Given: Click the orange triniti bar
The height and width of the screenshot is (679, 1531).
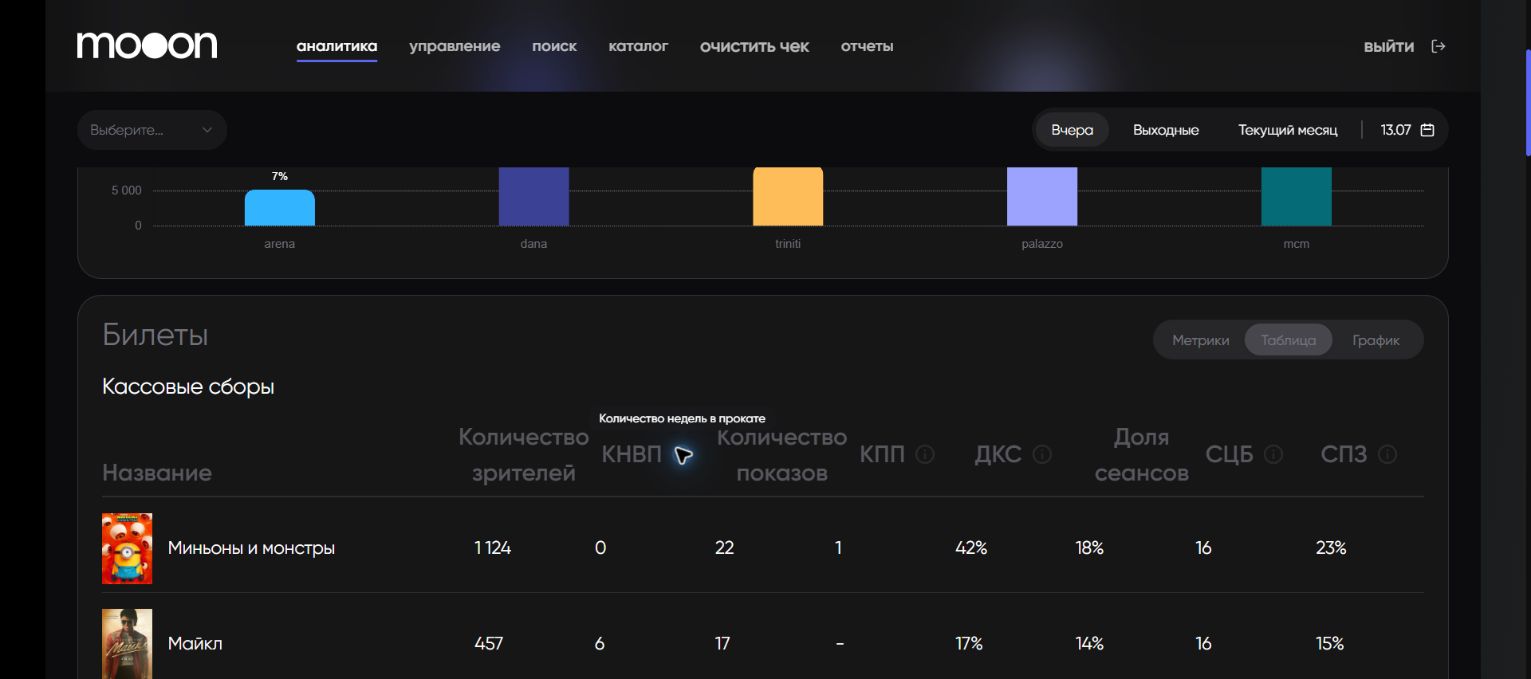Looking at the screenshot, I should pyautogui.click(x=788, y=196).
